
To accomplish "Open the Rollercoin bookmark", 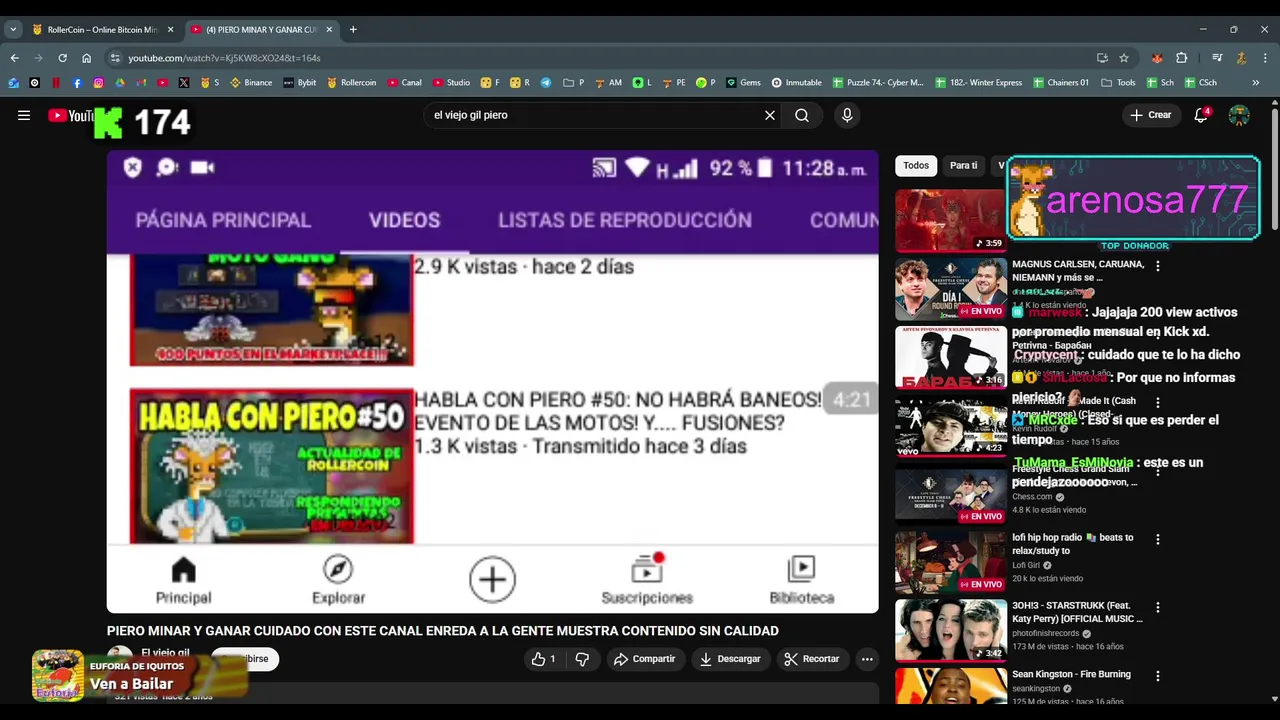I will click(x=352, y=82).
